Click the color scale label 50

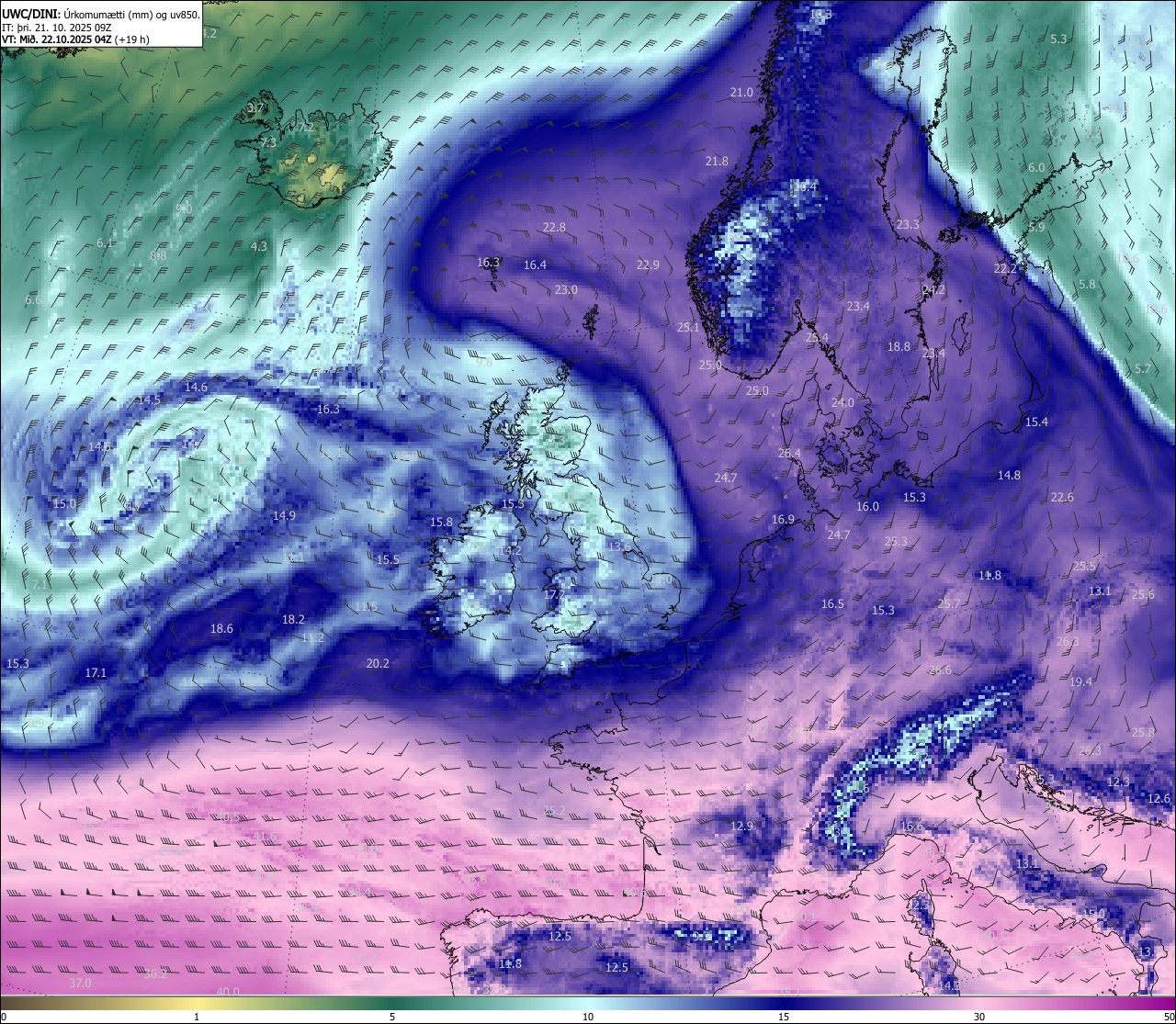coord(1169,1017)
